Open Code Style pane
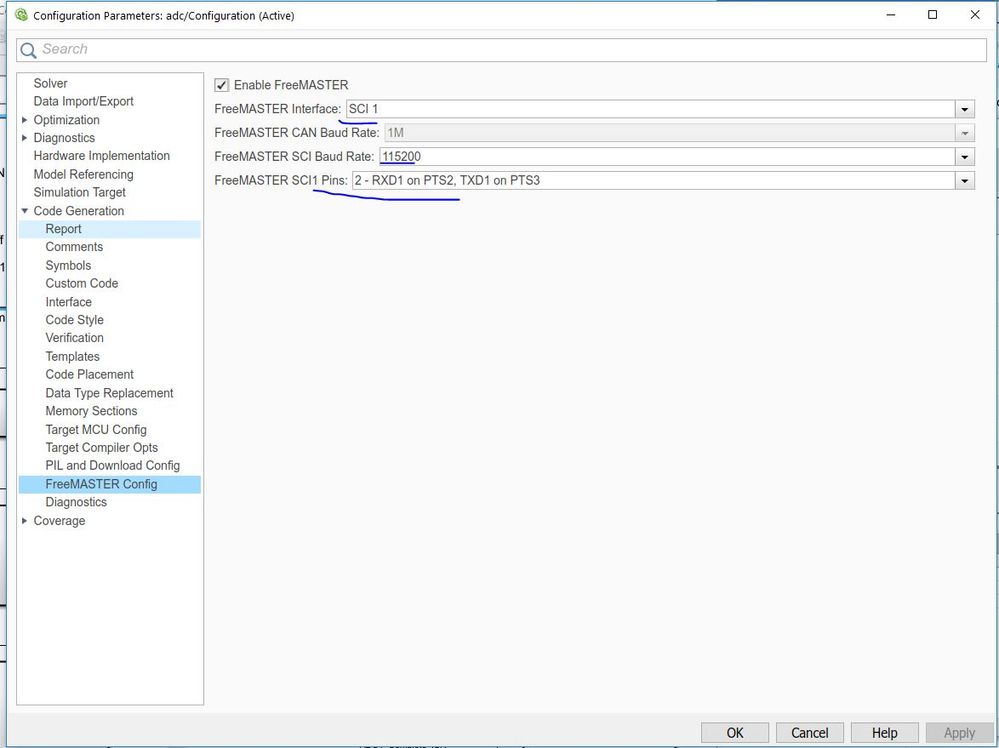 pyautogui.click(x=74, y=320)
